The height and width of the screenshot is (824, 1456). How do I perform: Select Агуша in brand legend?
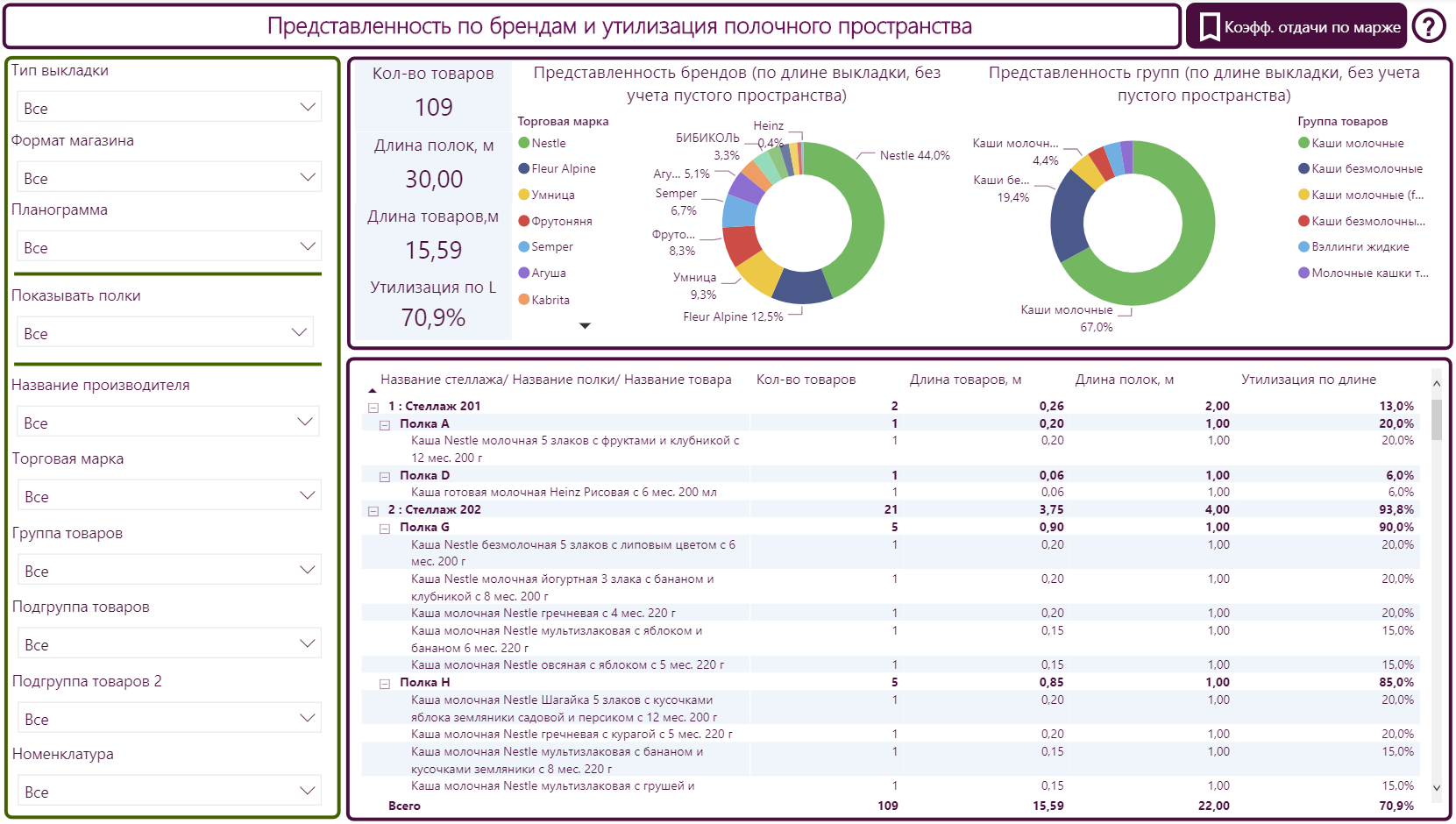pyautogui.click(x=543, y=273)
